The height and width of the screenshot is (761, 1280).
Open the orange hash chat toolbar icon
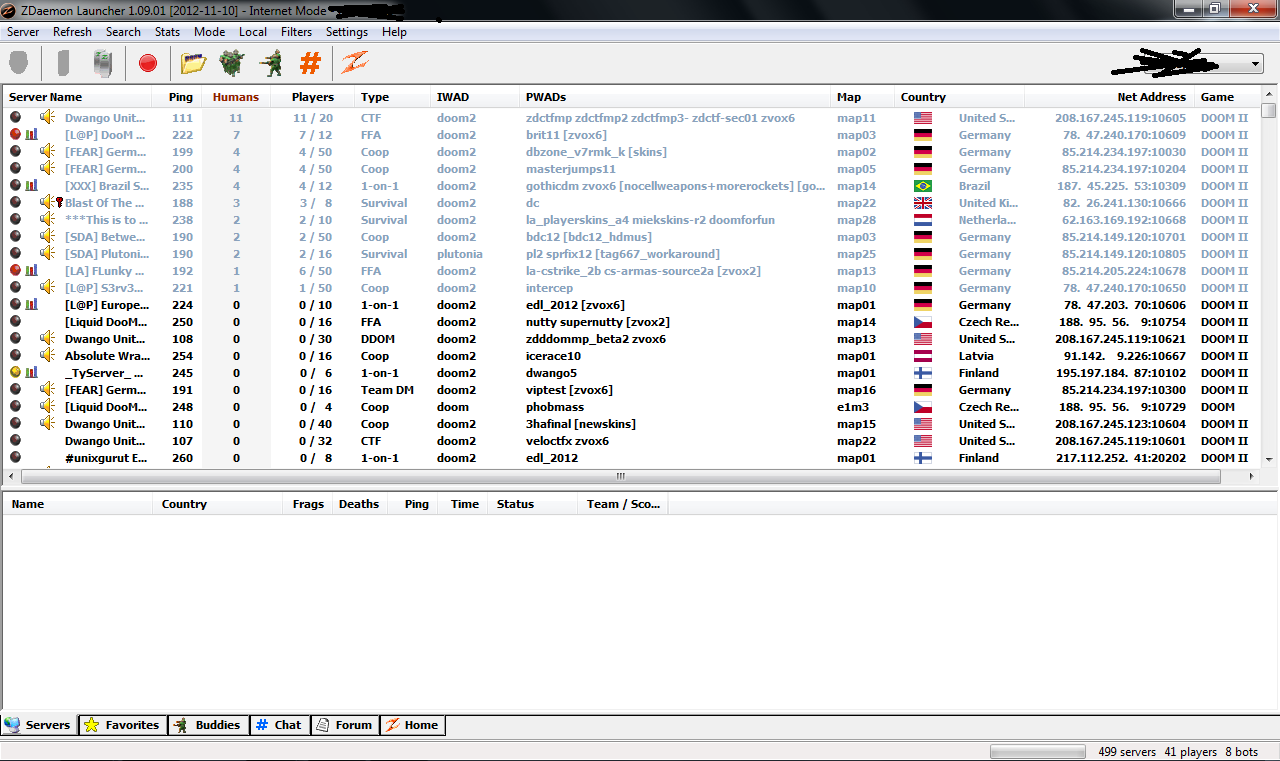310,64
